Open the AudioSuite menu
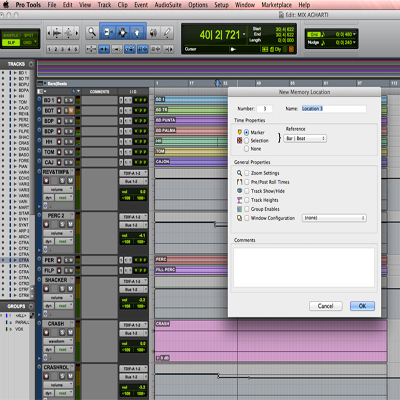 pos(168,5)
